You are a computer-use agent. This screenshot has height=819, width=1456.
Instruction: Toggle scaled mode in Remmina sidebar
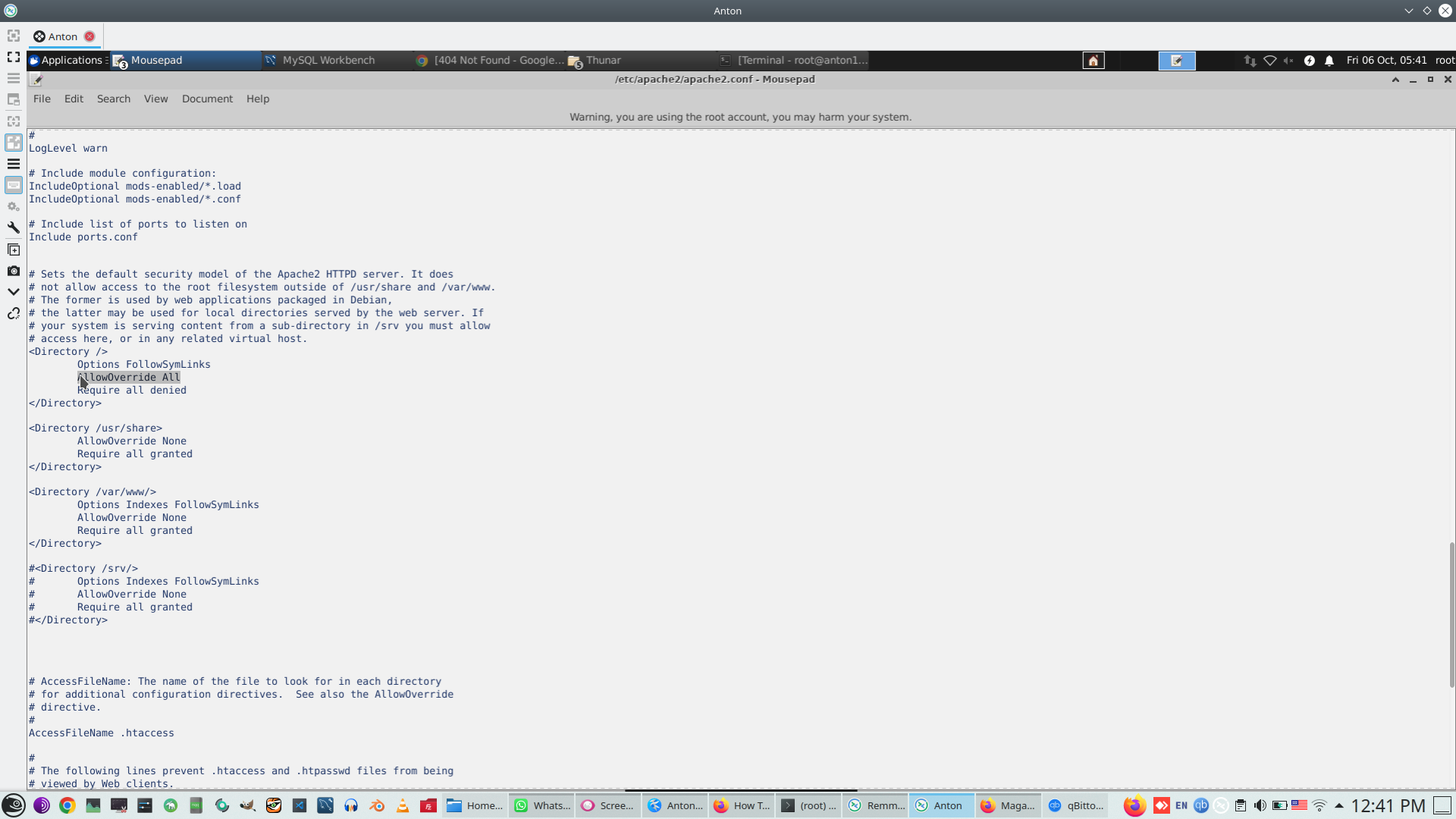(x=13, y=143)
